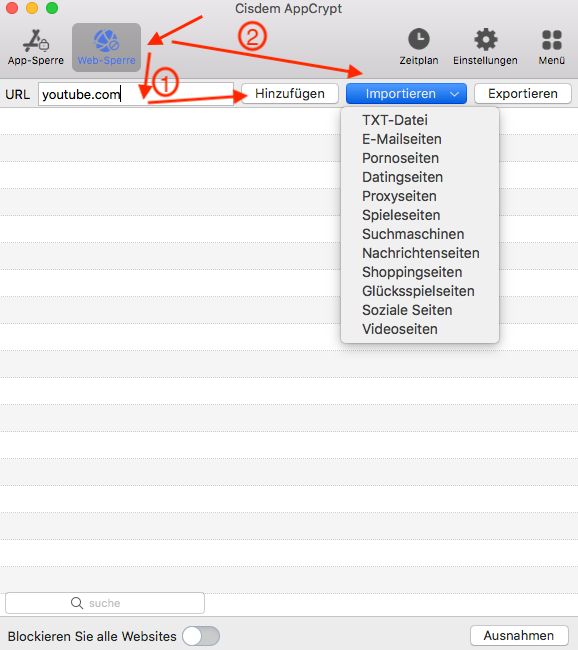Click into the URL input field
This screenshot has height=650, width=578.
136,94
